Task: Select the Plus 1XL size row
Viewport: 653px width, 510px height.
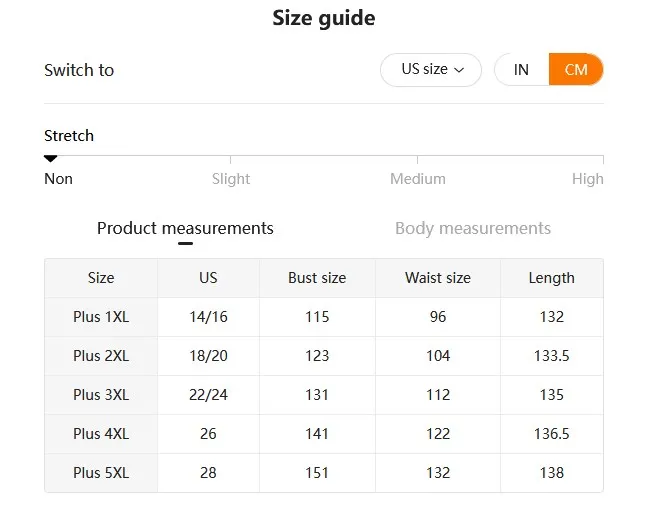Action: [101, 317]
